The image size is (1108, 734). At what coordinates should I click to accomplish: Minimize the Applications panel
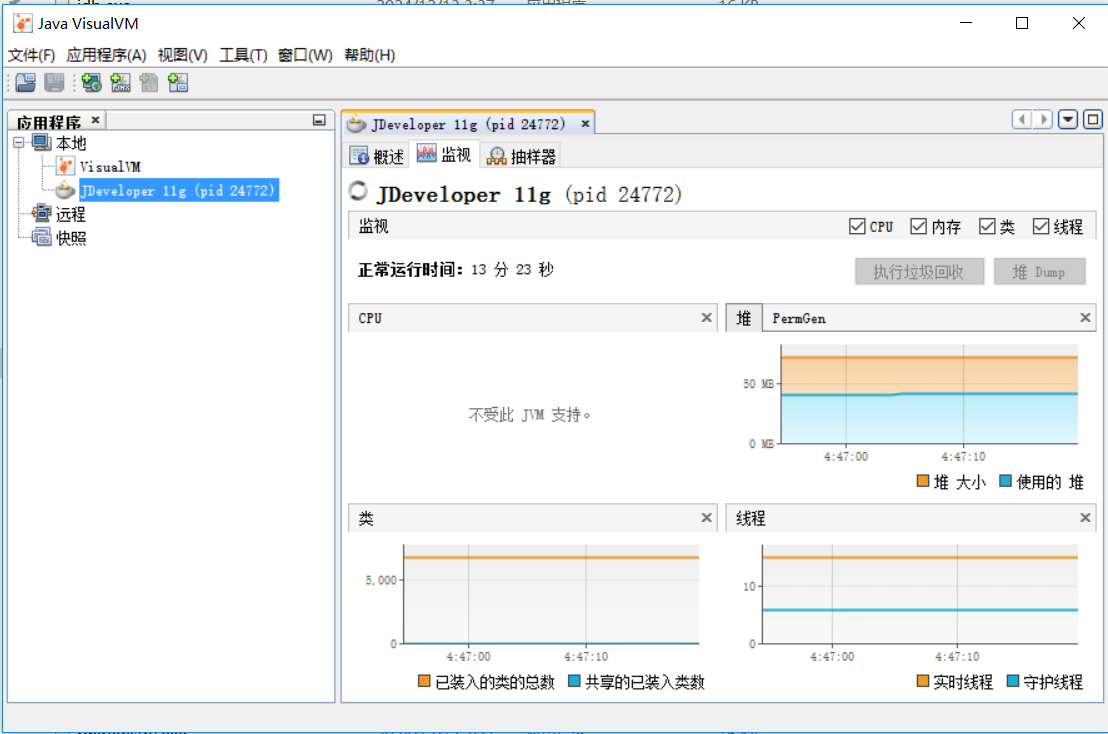coord(319,121)
